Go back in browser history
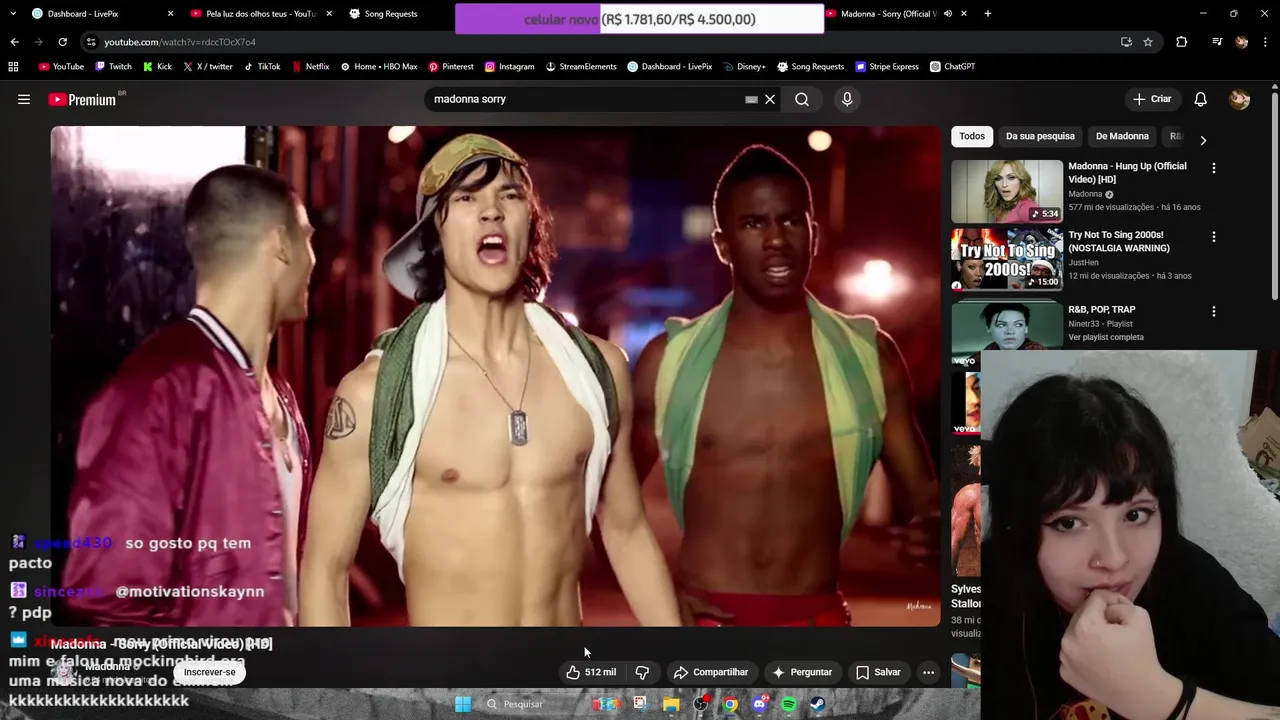The image size is (1280, 720). [x=14, y=42]
